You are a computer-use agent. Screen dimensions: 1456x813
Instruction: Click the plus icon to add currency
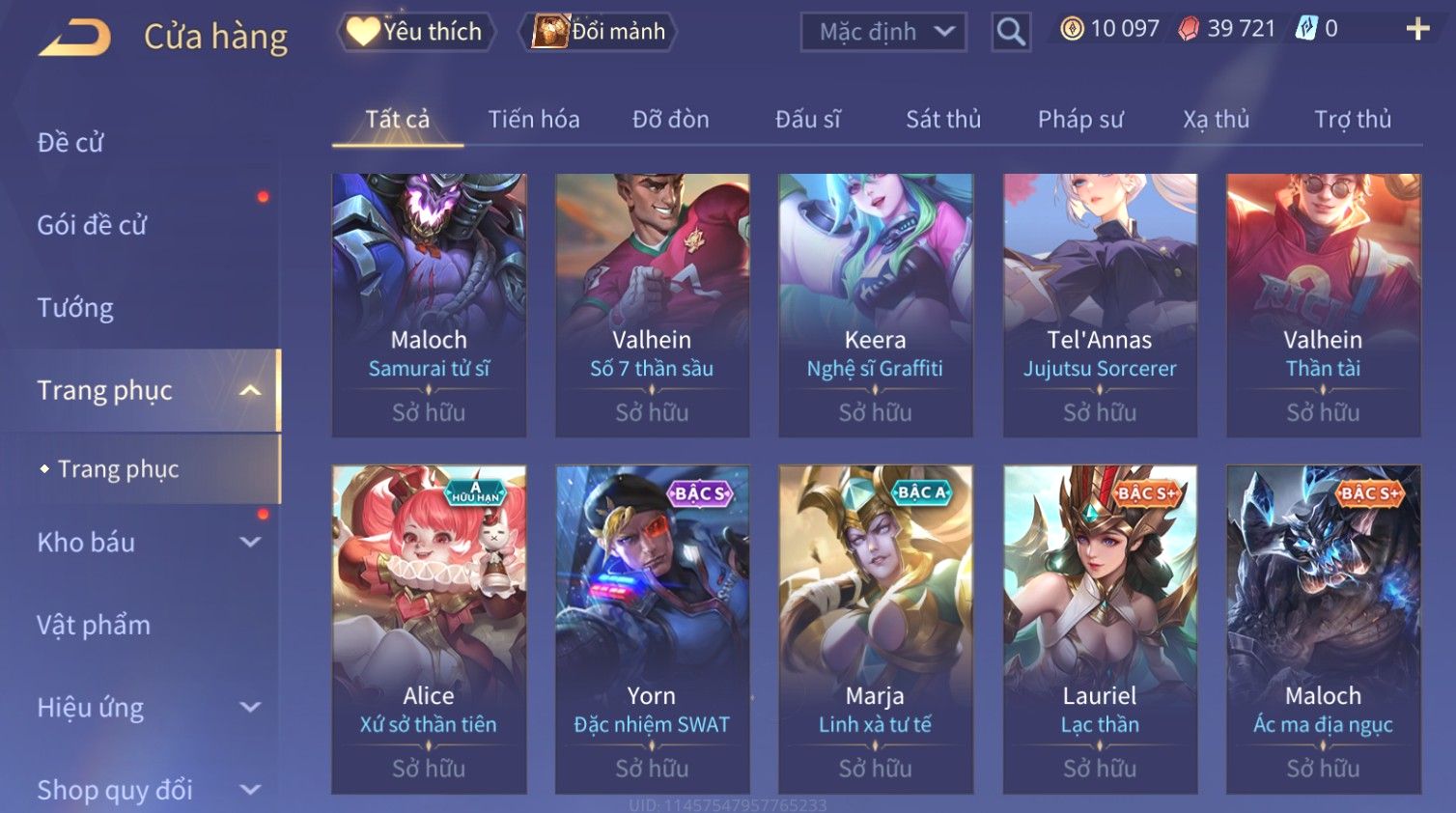coord(1417,29)
